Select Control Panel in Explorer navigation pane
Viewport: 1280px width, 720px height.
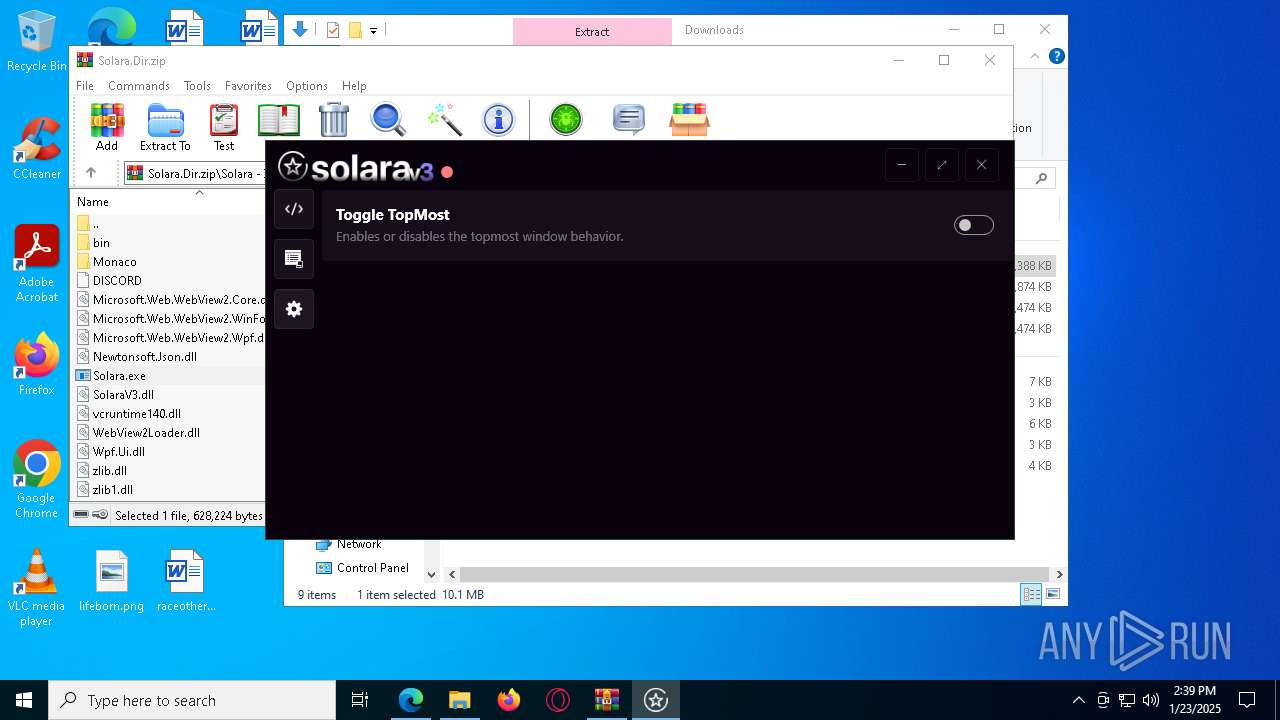pyautogui.click(x=372, y=568)
